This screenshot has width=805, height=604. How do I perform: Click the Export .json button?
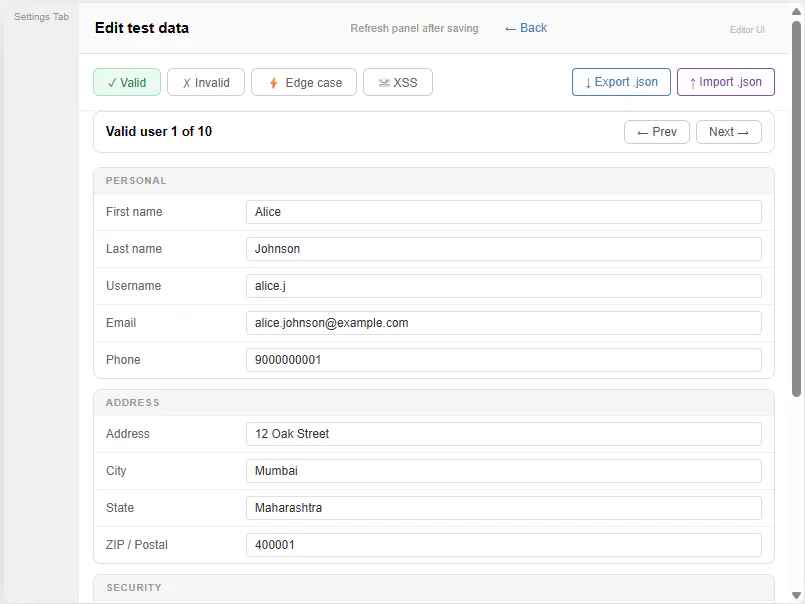pos(621,82)
